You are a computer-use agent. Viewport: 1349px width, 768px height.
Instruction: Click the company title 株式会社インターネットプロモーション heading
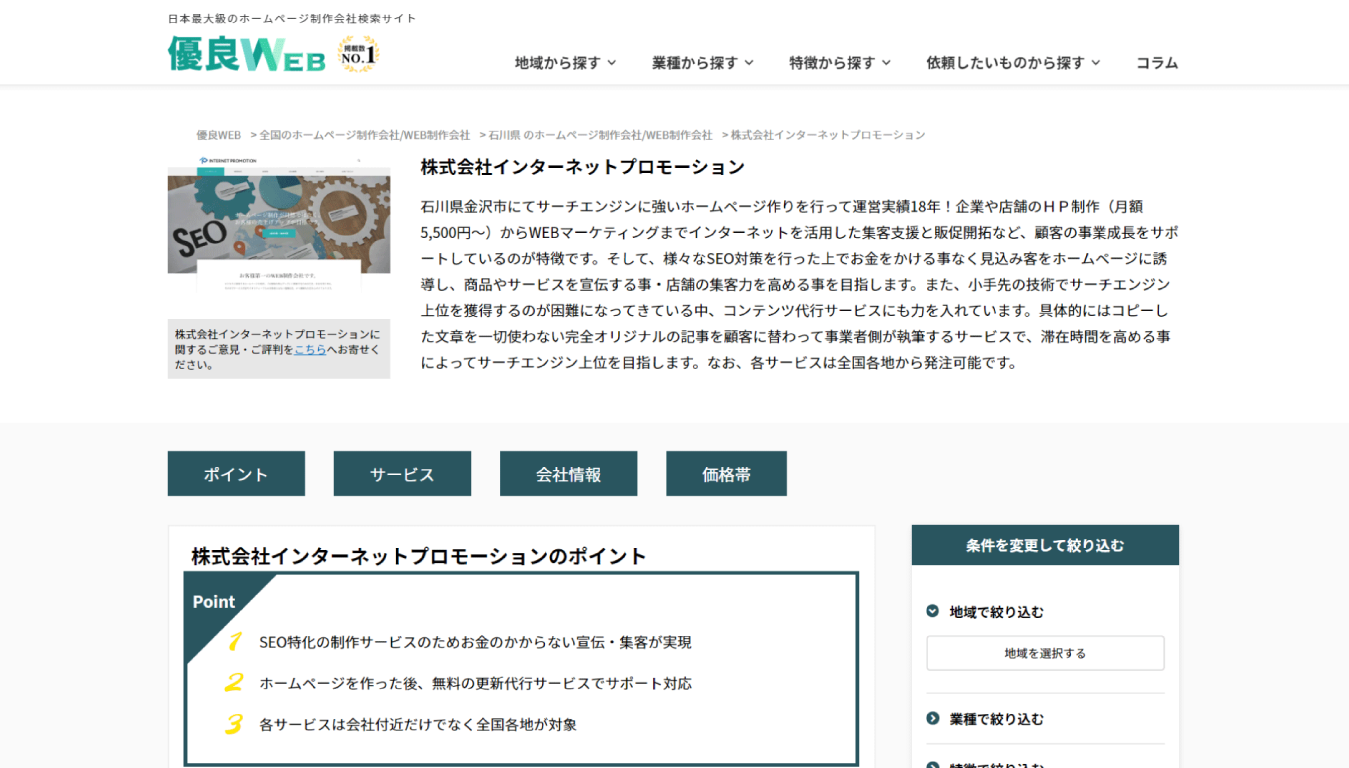pyautogui.click(x=582, y=167)
